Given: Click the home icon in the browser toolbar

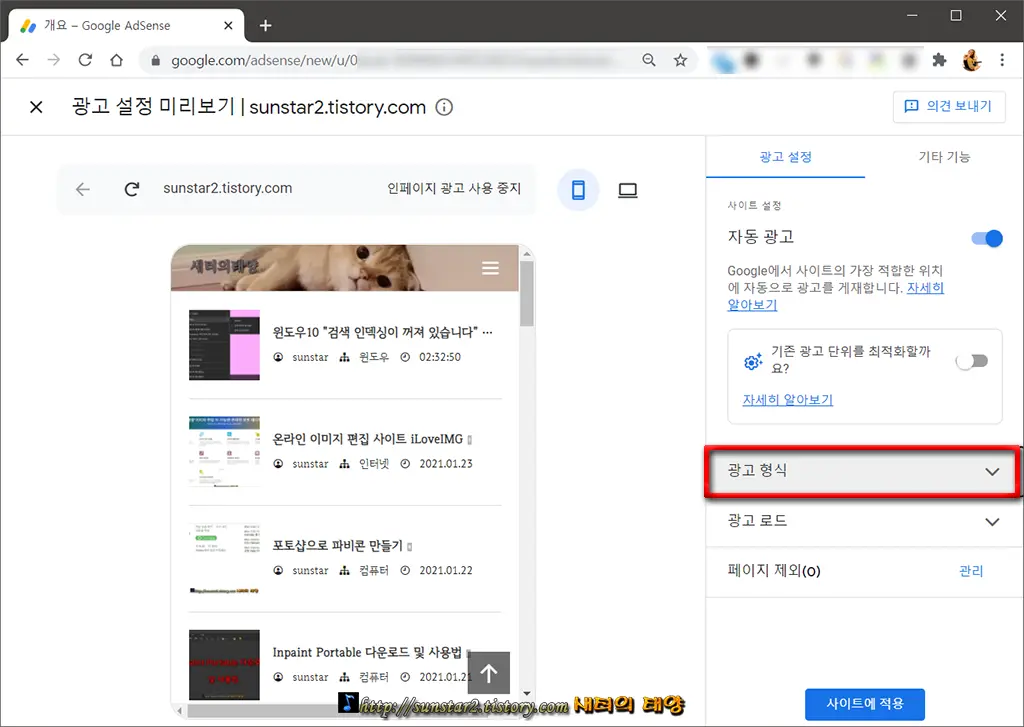Looking at the screenshot, I should click(114, 60).
